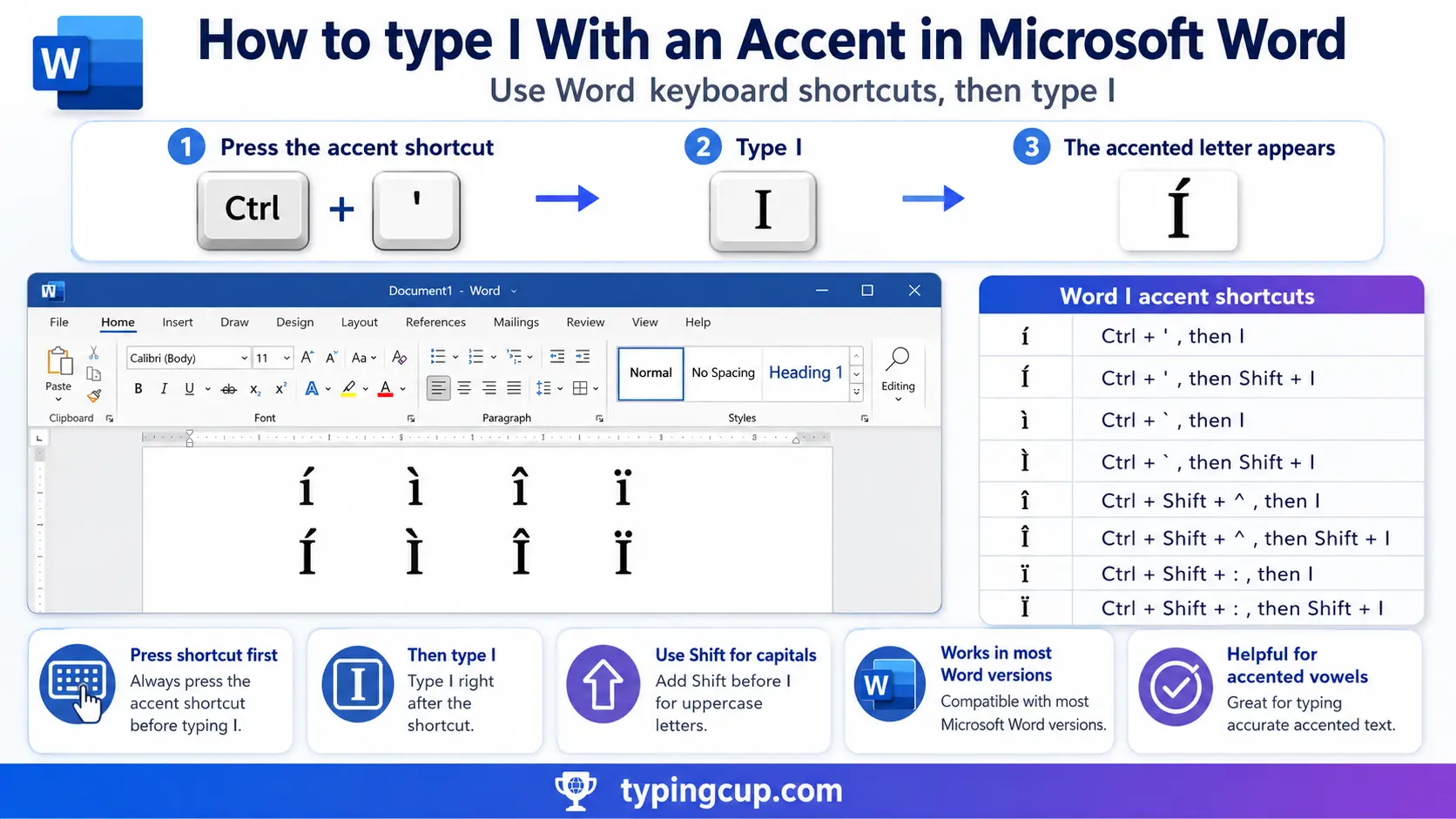Click the multilevel list icon
Screen dimensions: 1456x819
point(515,357)
